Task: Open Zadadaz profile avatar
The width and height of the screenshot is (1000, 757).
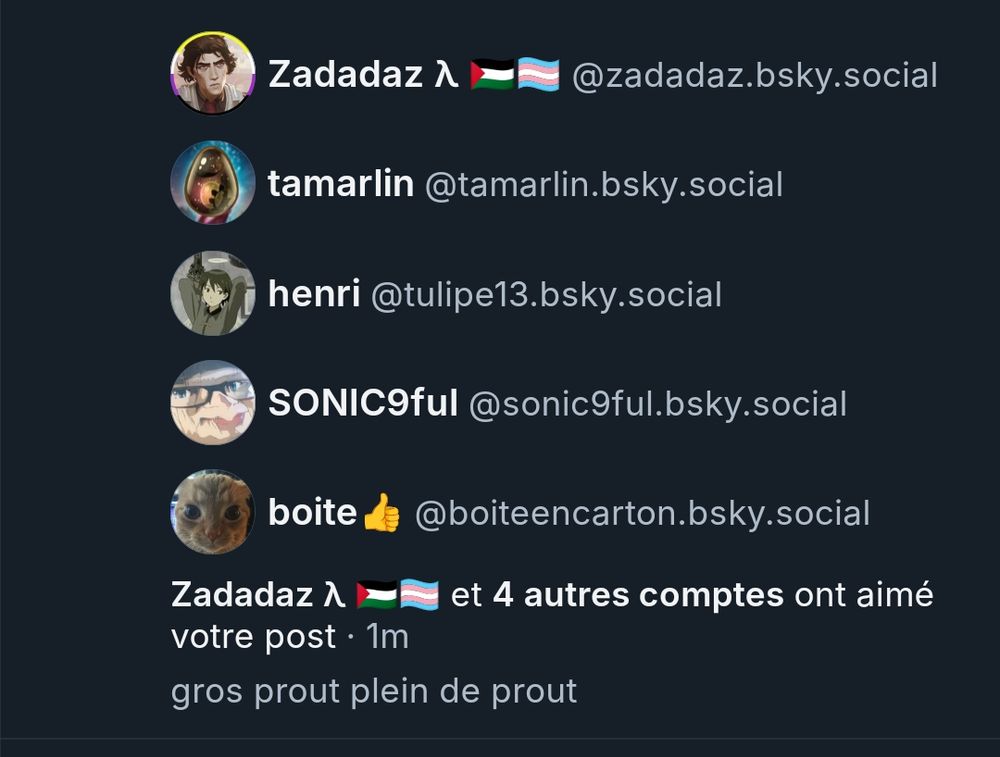Action: [x=213, y=73]
